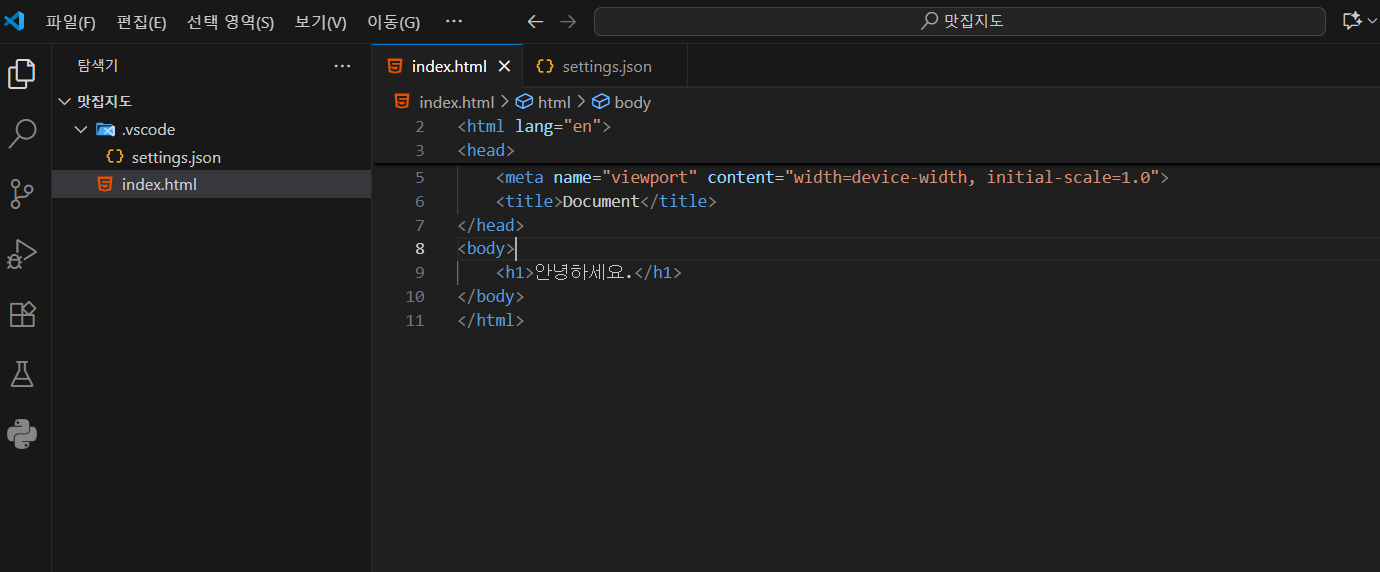Open the 선택 영역(S) menu

click(230, 22)
